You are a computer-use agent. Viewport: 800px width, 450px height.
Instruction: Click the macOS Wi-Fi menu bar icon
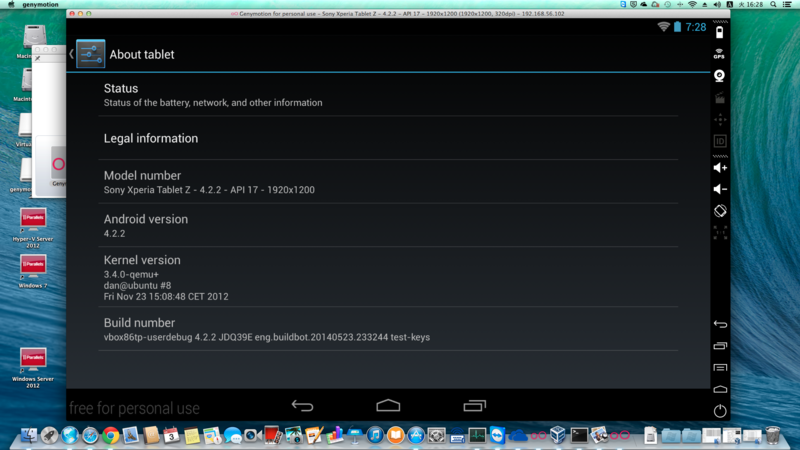click(692, 4)
